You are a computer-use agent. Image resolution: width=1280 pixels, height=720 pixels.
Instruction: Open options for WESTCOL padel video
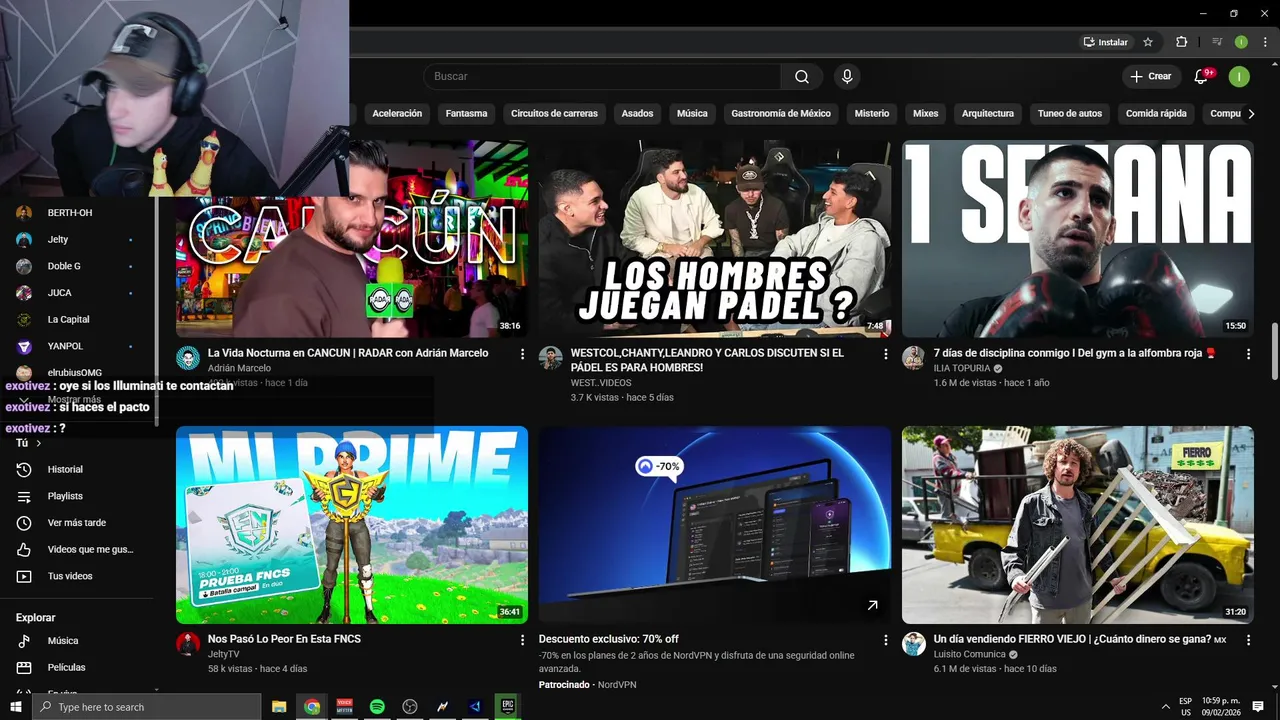pos(885,354)
